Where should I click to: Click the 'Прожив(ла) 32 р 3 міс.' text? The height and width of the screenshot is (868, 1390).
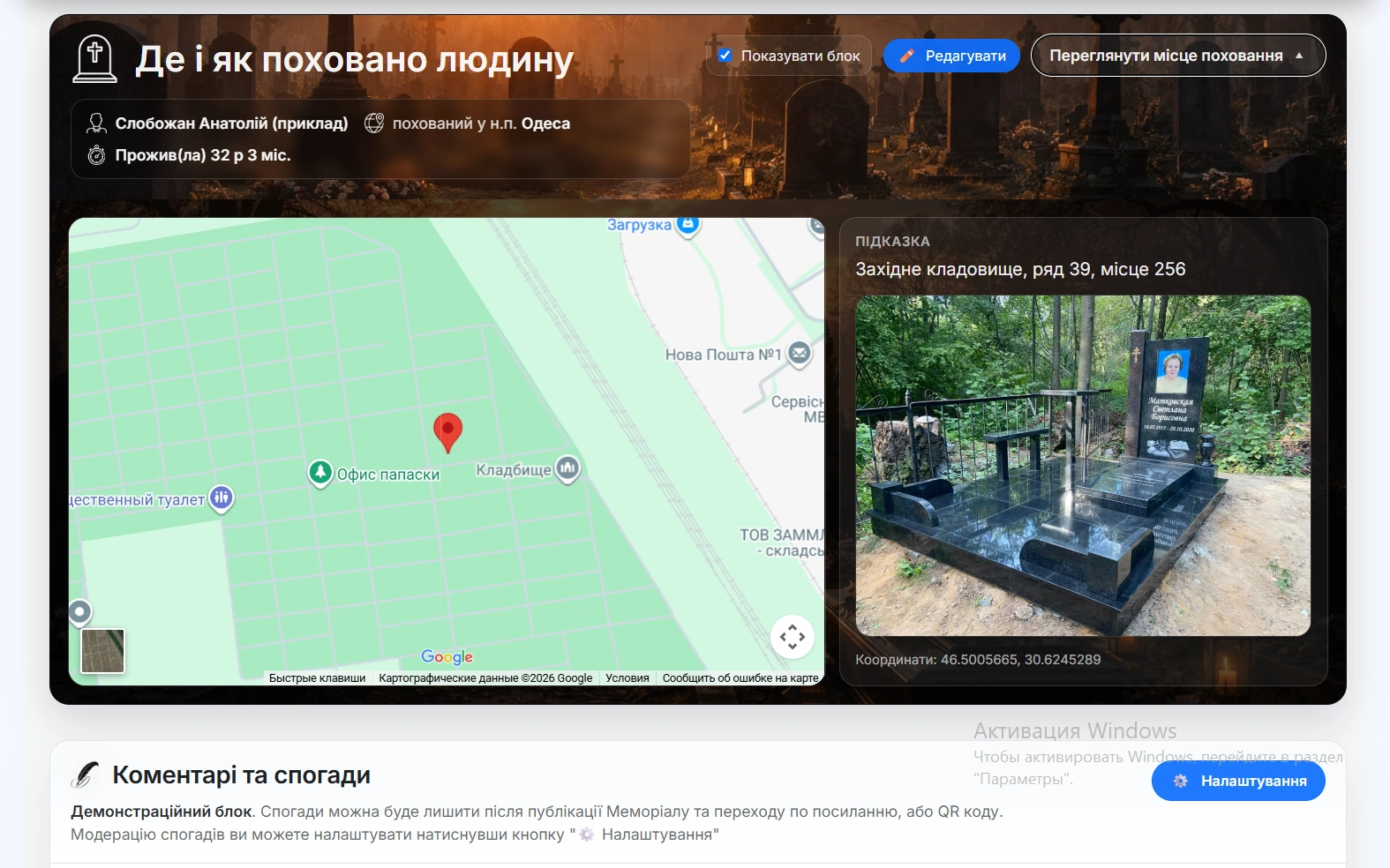click(203, 155)
